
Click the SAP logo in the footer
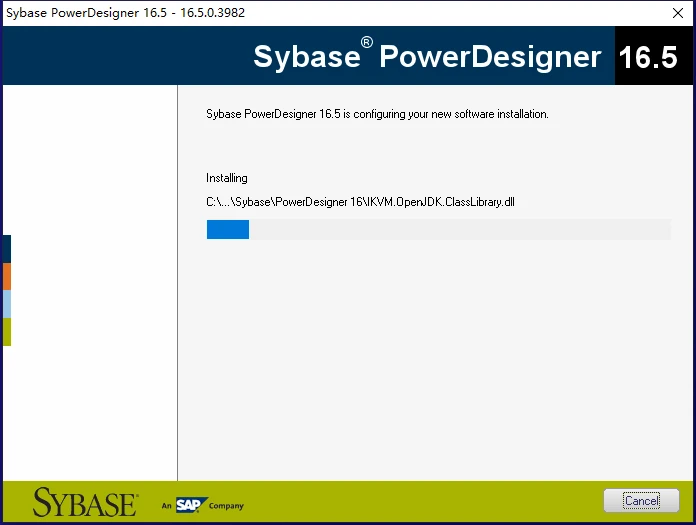191,505
